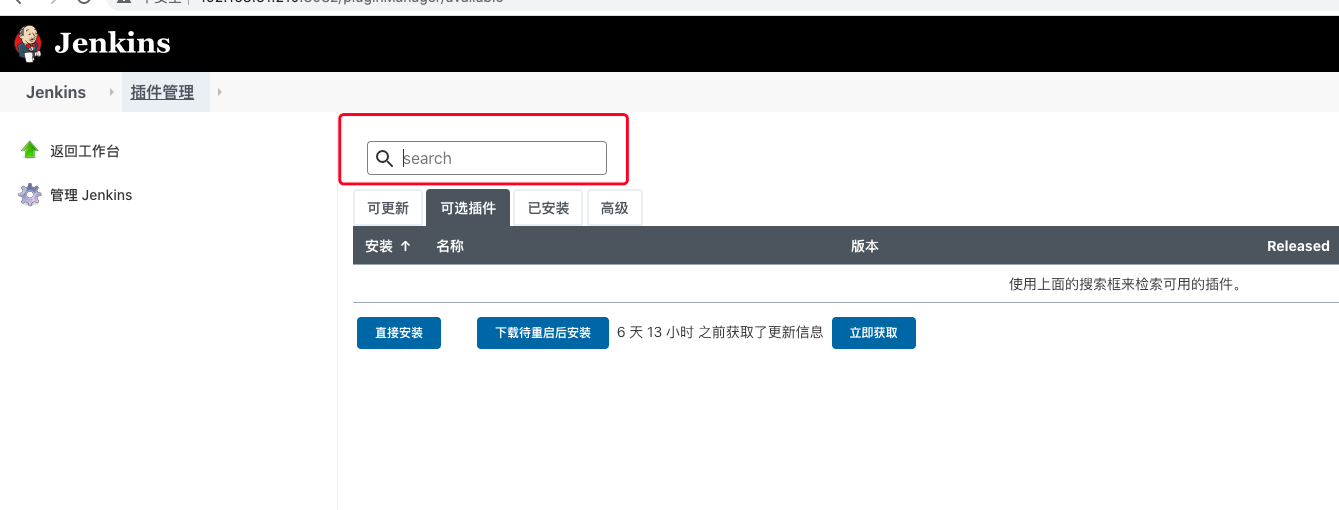This screenshot has width=1339, height=510.
Task: Click the magnifier icon in search box
Action: (384, 158)
